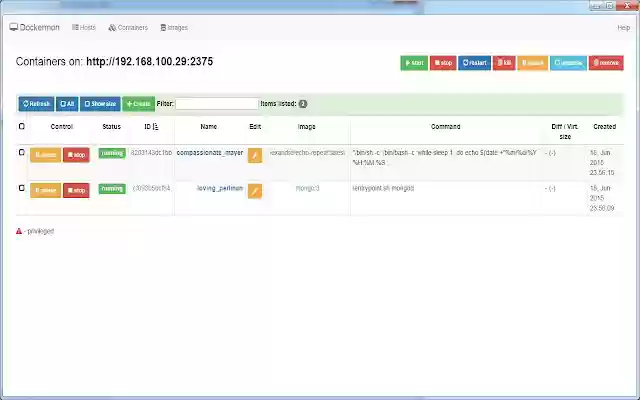
Task: Refresh the containers list
Action: 36,104
